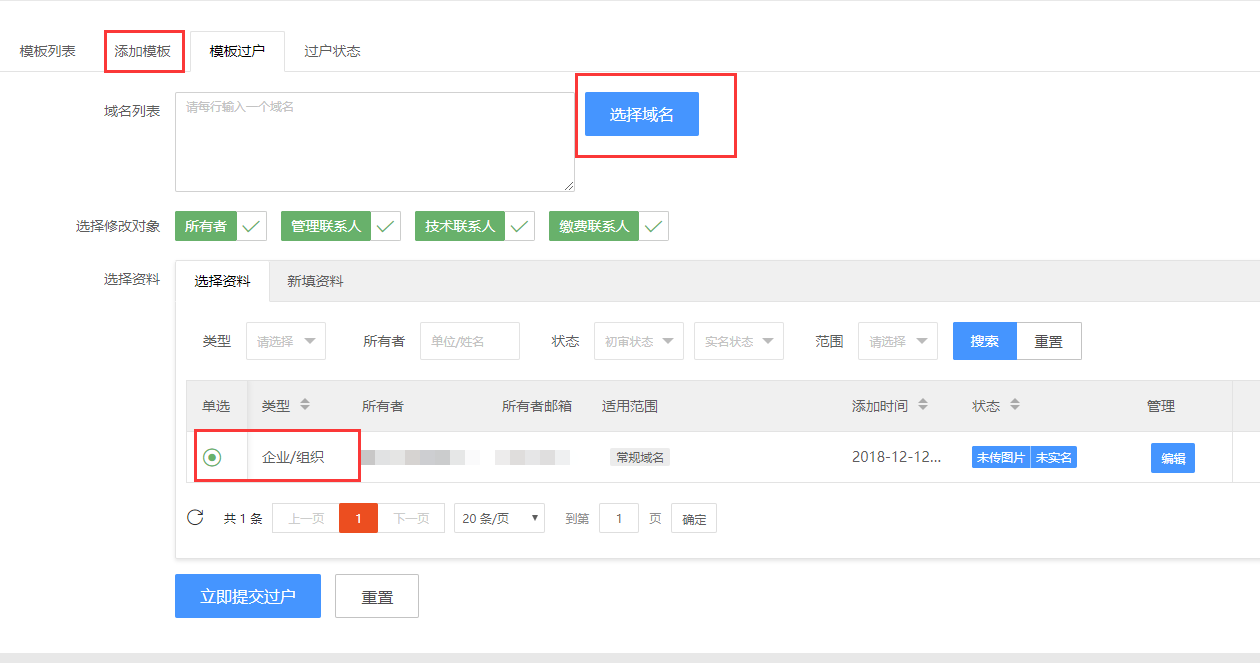Sort table by 类型 column arrows
This screenshot has height=663, width=1260.
coord(305,405)
